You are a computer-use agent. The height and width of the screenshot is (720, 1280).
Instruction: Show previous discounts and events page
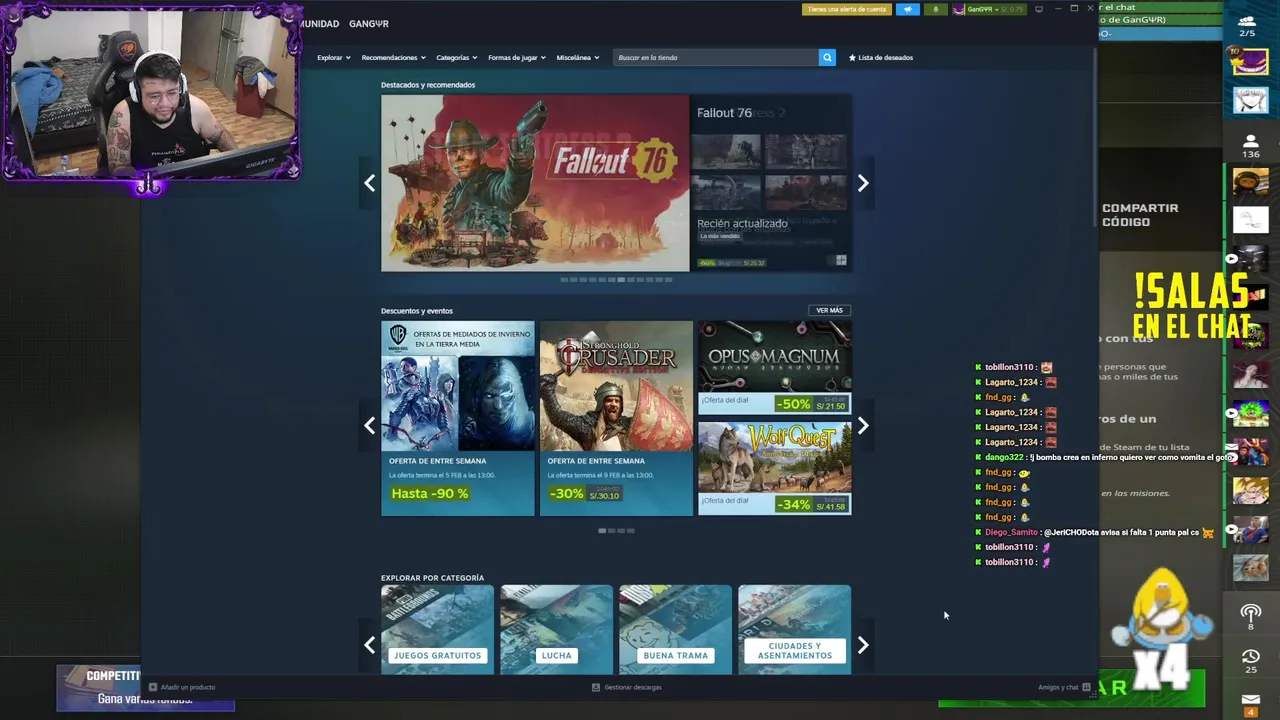point(369,425)
